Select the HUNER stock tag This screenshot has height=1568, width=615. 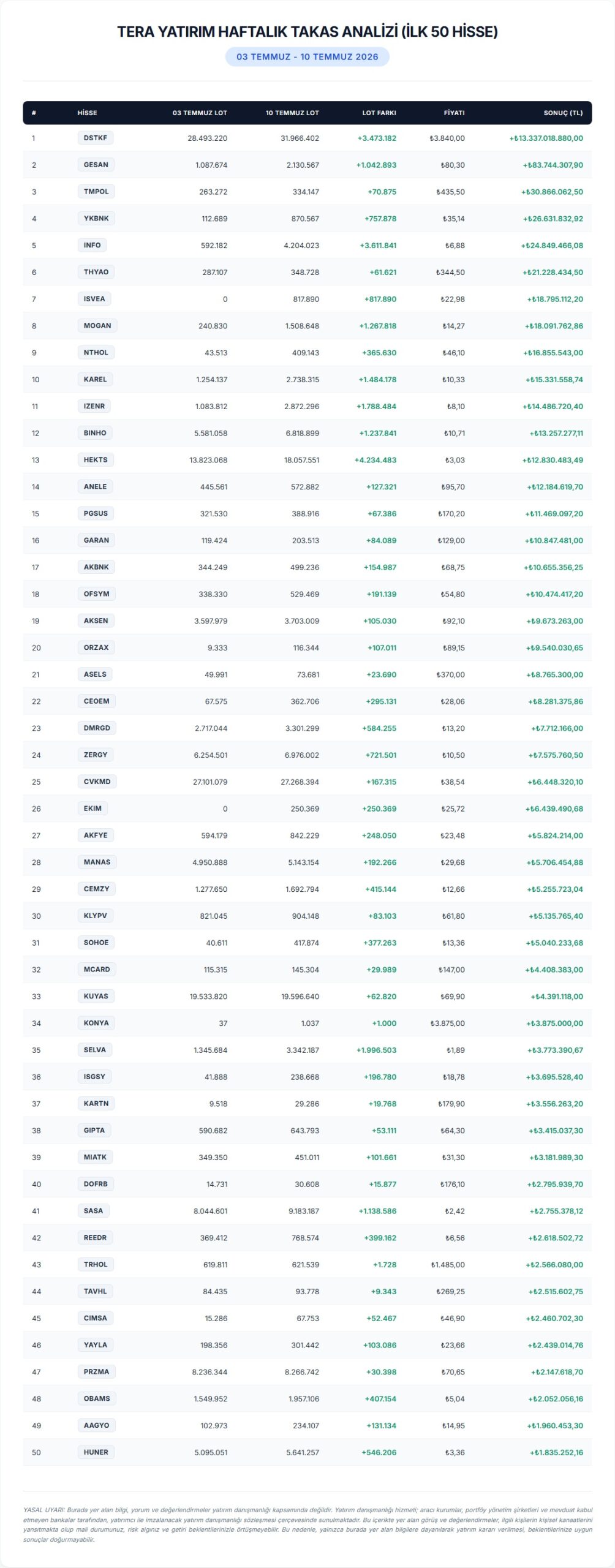tap(96, 1452)
